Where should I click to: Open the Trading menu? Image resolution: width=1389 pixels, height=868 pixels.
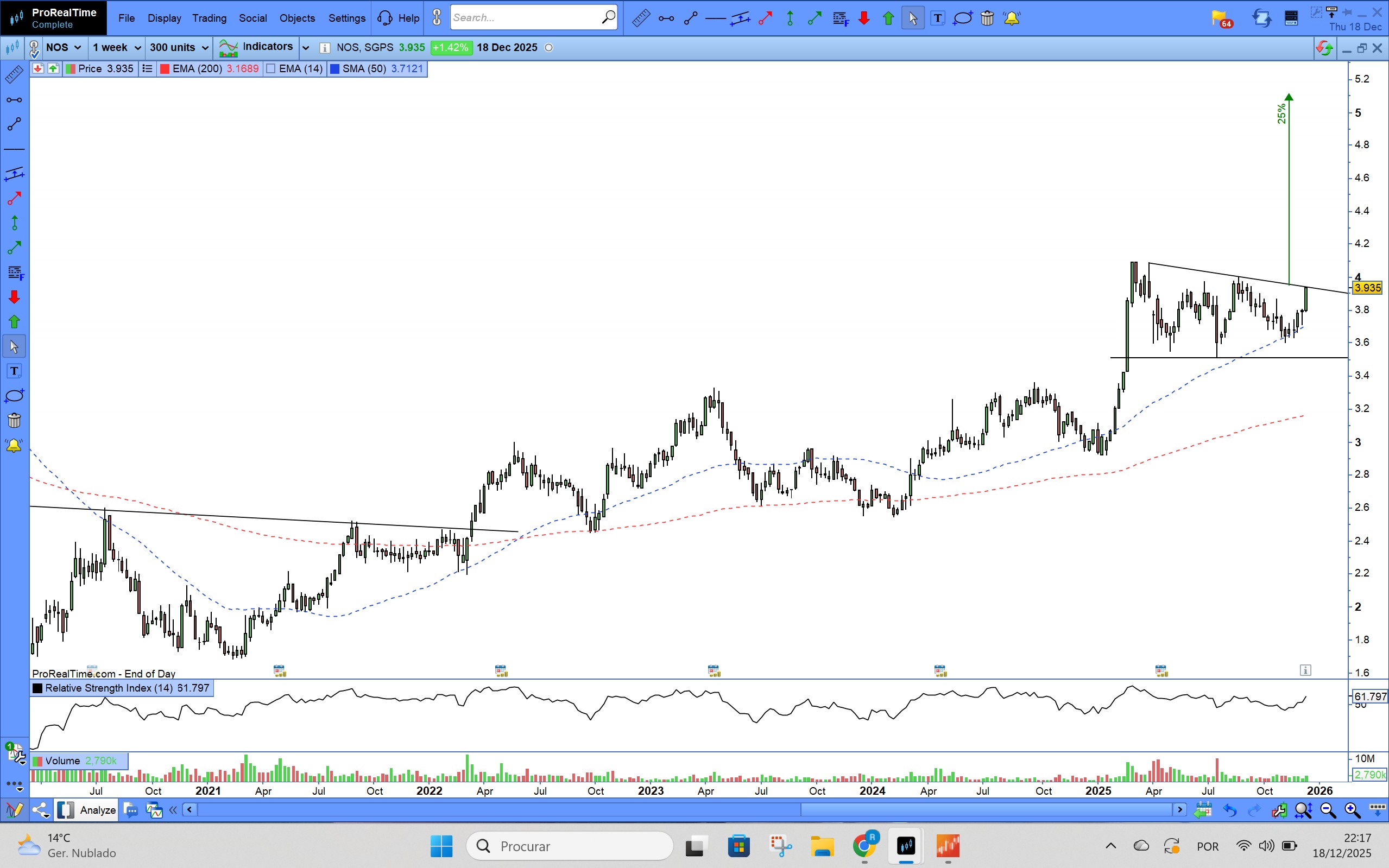209,18
